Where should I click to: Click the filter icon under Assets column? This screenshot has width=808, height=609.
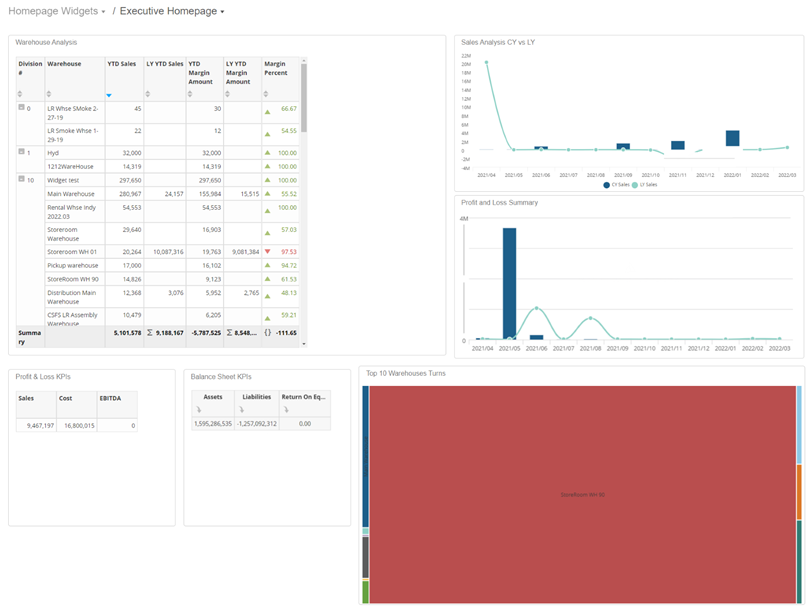click(198, 410)
